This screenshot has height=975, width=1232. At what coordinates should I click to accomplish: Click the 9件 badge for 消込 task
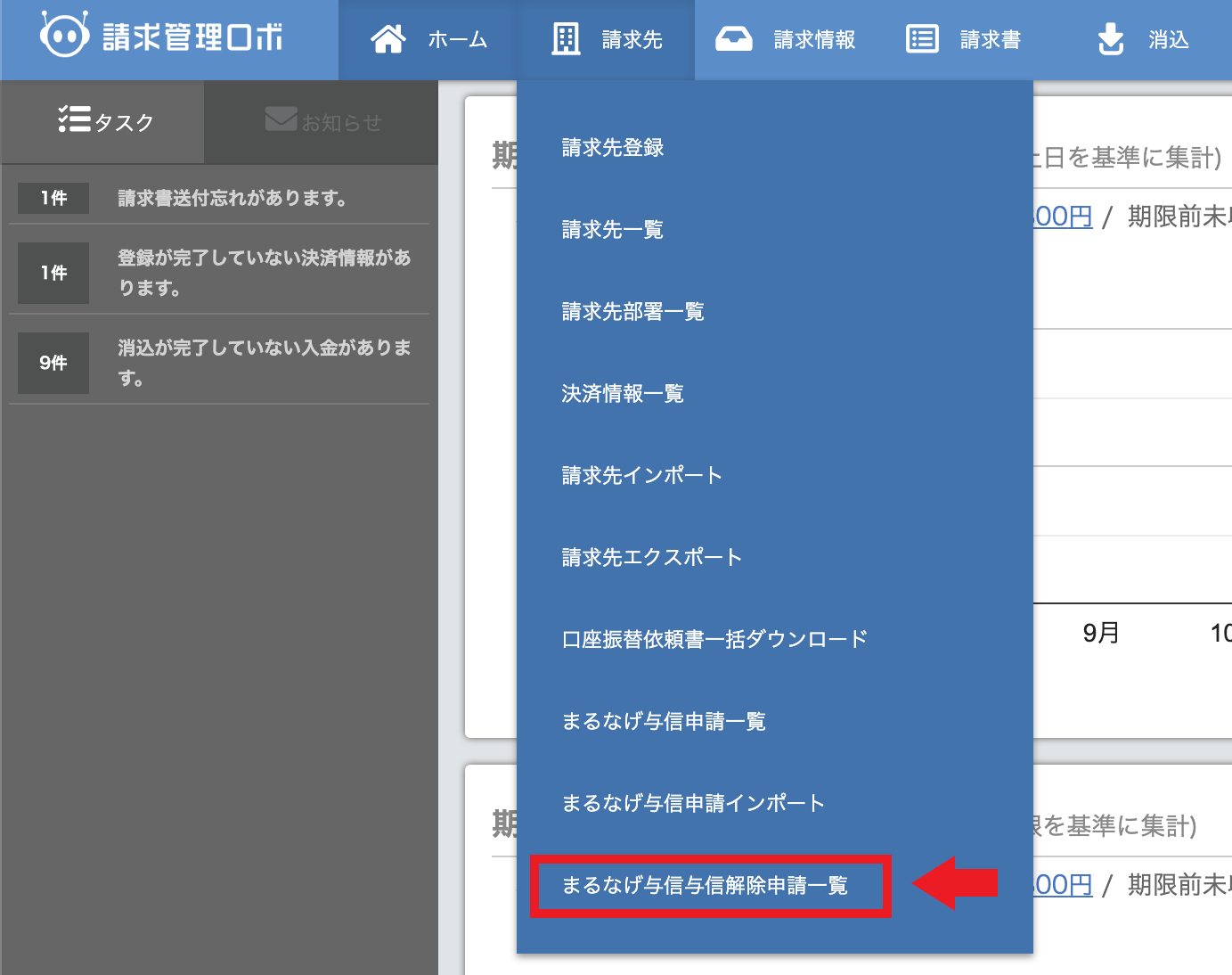[53, 363]
